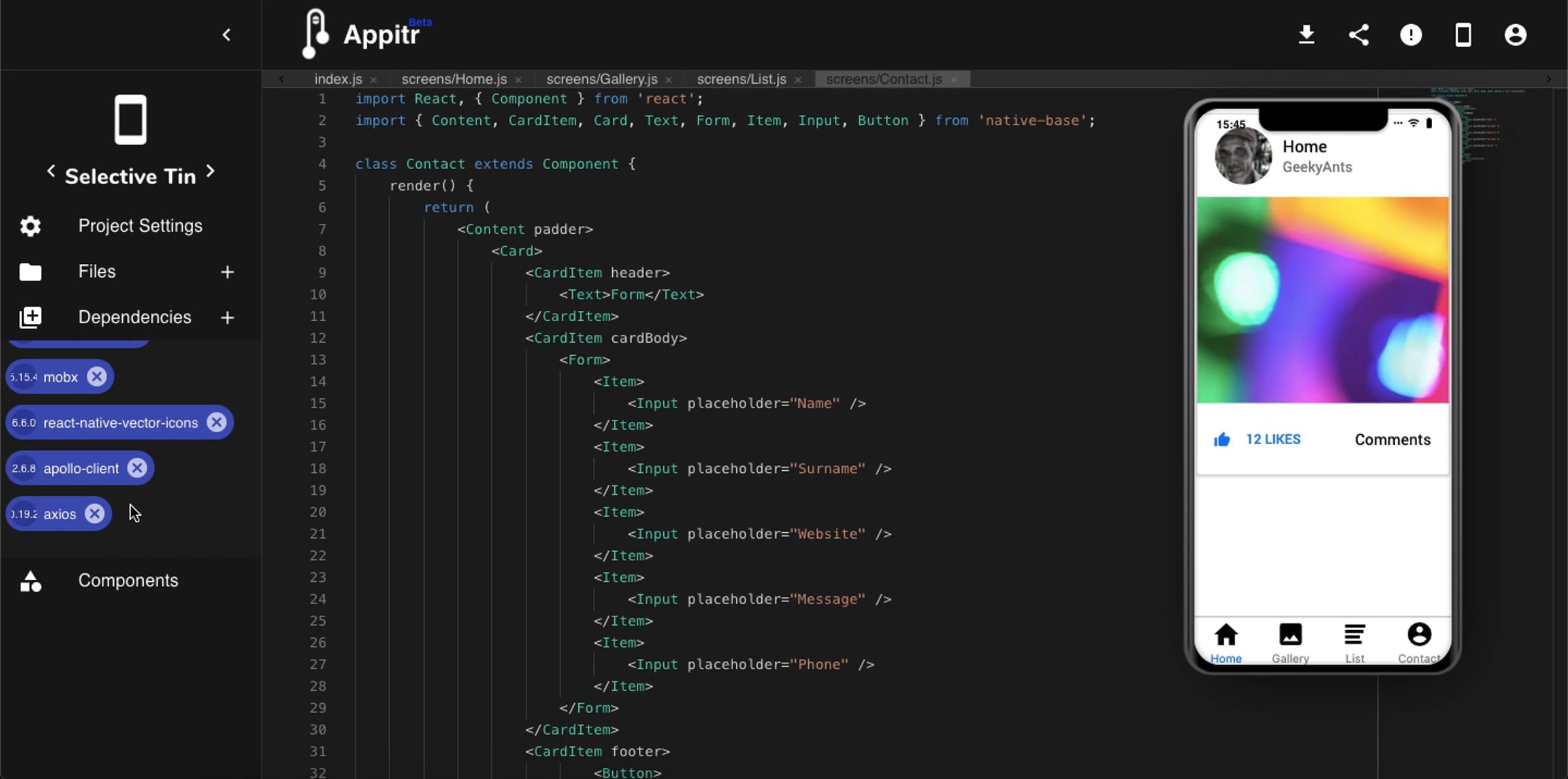Select the mobx dependency chip

click(60, 377)
